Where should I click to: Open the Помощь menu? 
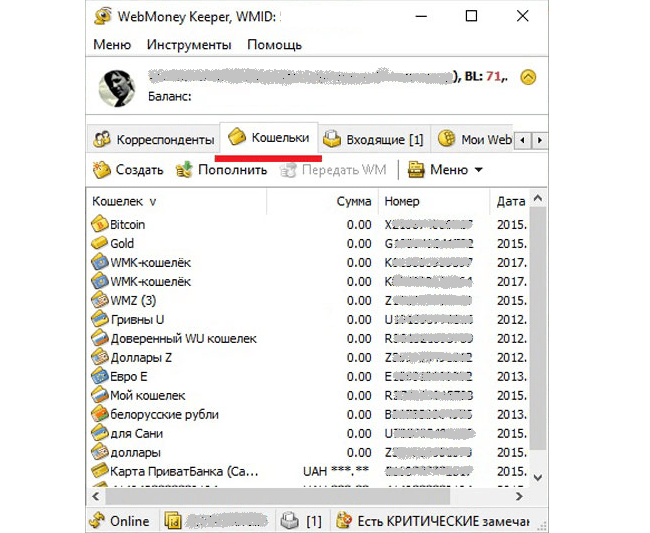pos(274,44)
